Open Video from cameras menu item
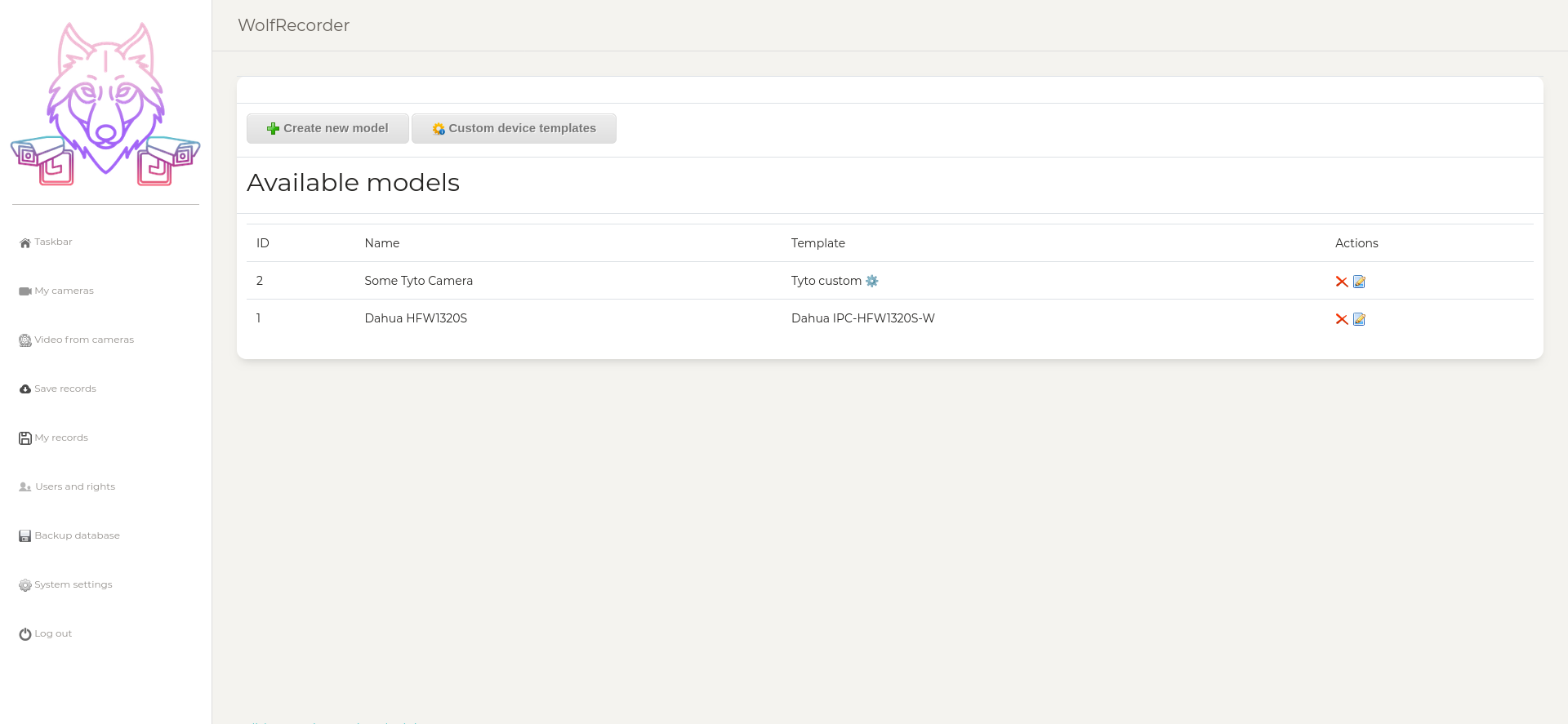The width and height of the screenshot is (1568, 724). [x=83, y=340]
